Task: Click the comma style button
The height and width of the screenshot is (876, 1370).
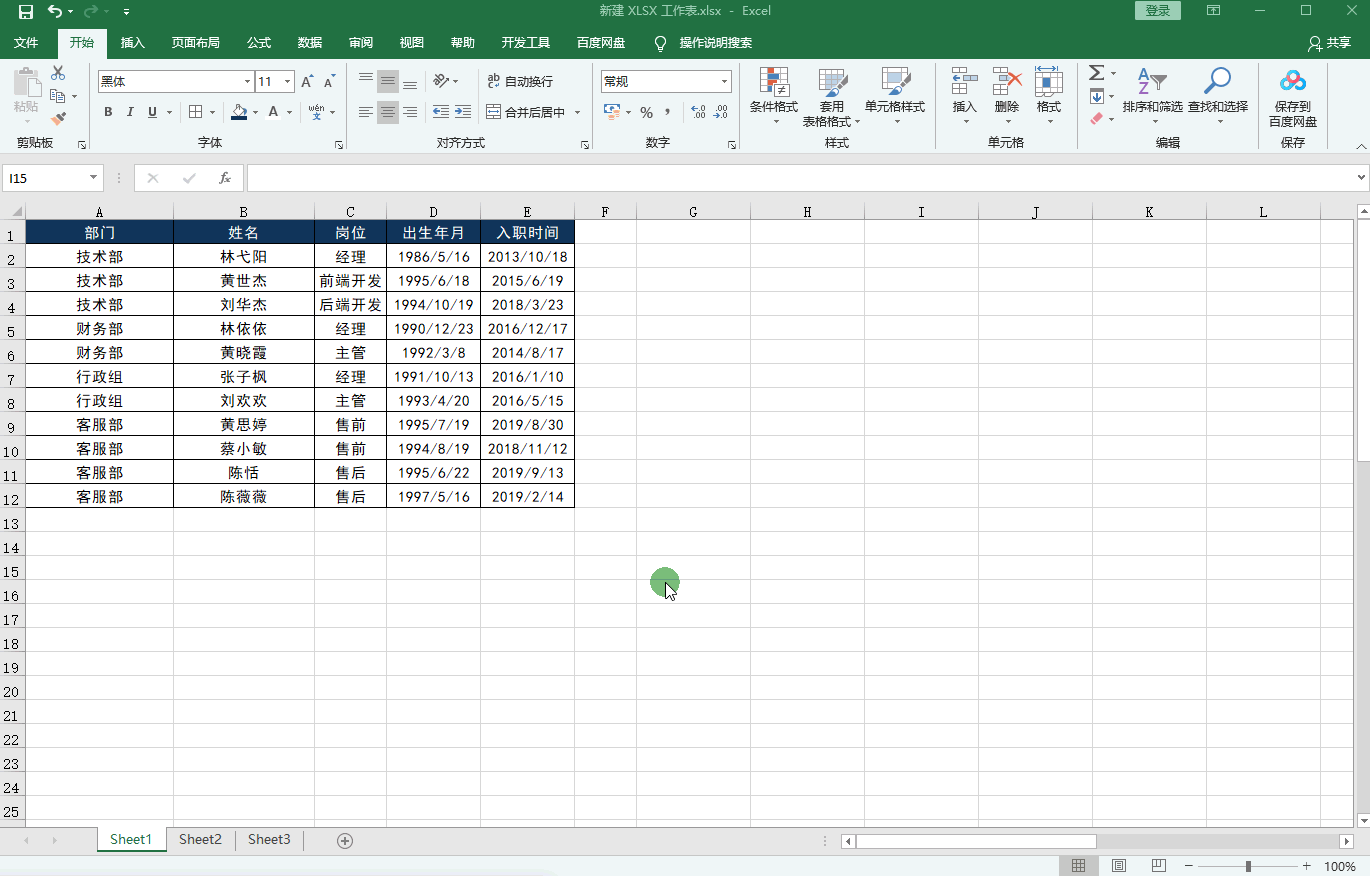Action: (x=667, y=112)
